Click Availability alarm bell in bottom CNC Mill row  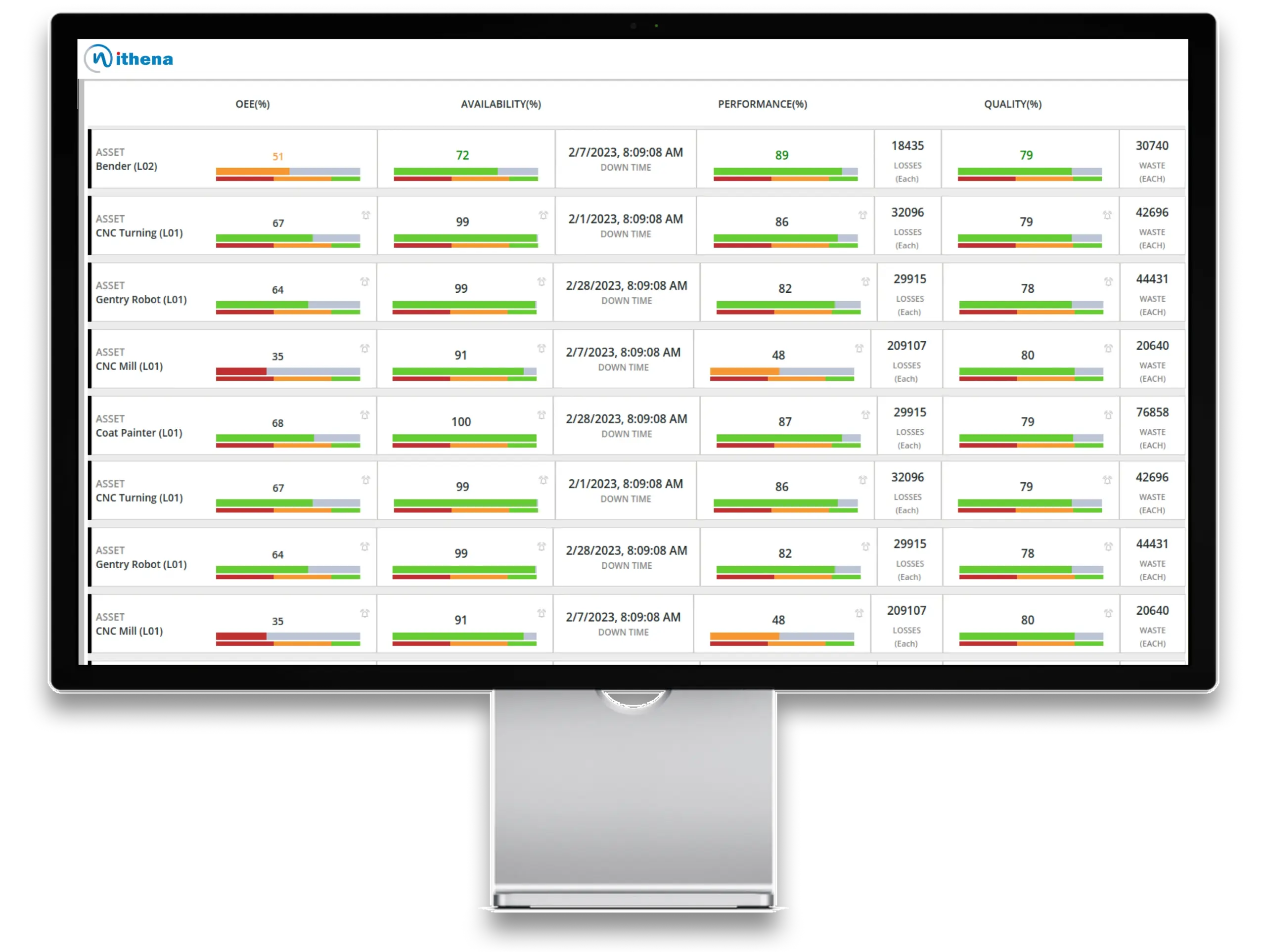pyautogui.click(x=542, y=613)
